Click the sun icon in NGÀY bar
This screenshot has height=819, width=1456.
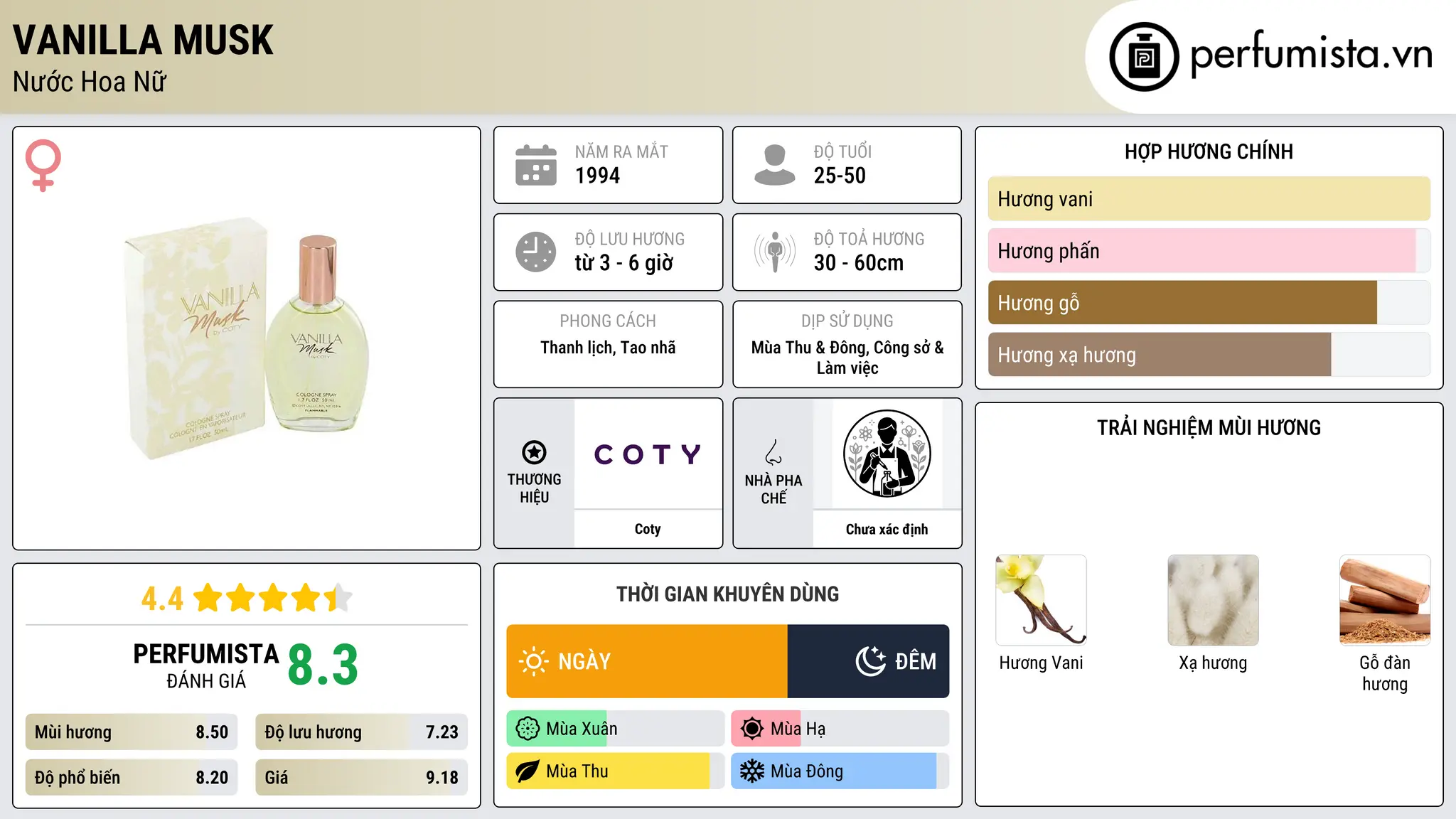point(534,661)
